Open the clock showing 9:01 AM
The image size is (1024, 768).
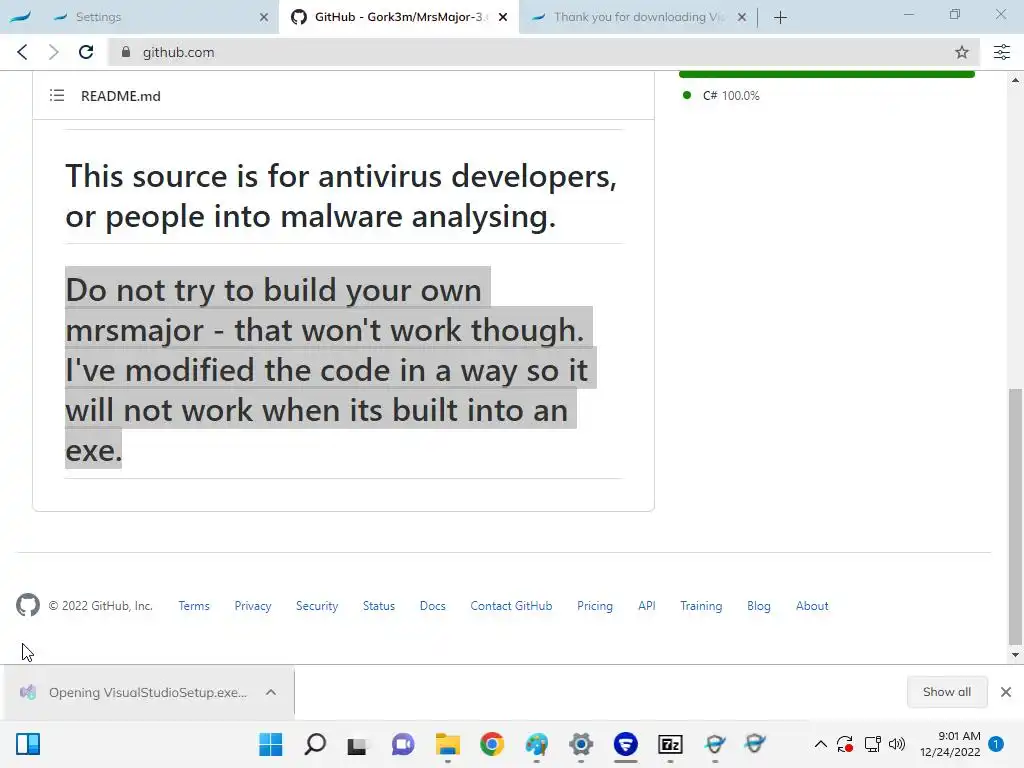point(950,744)
